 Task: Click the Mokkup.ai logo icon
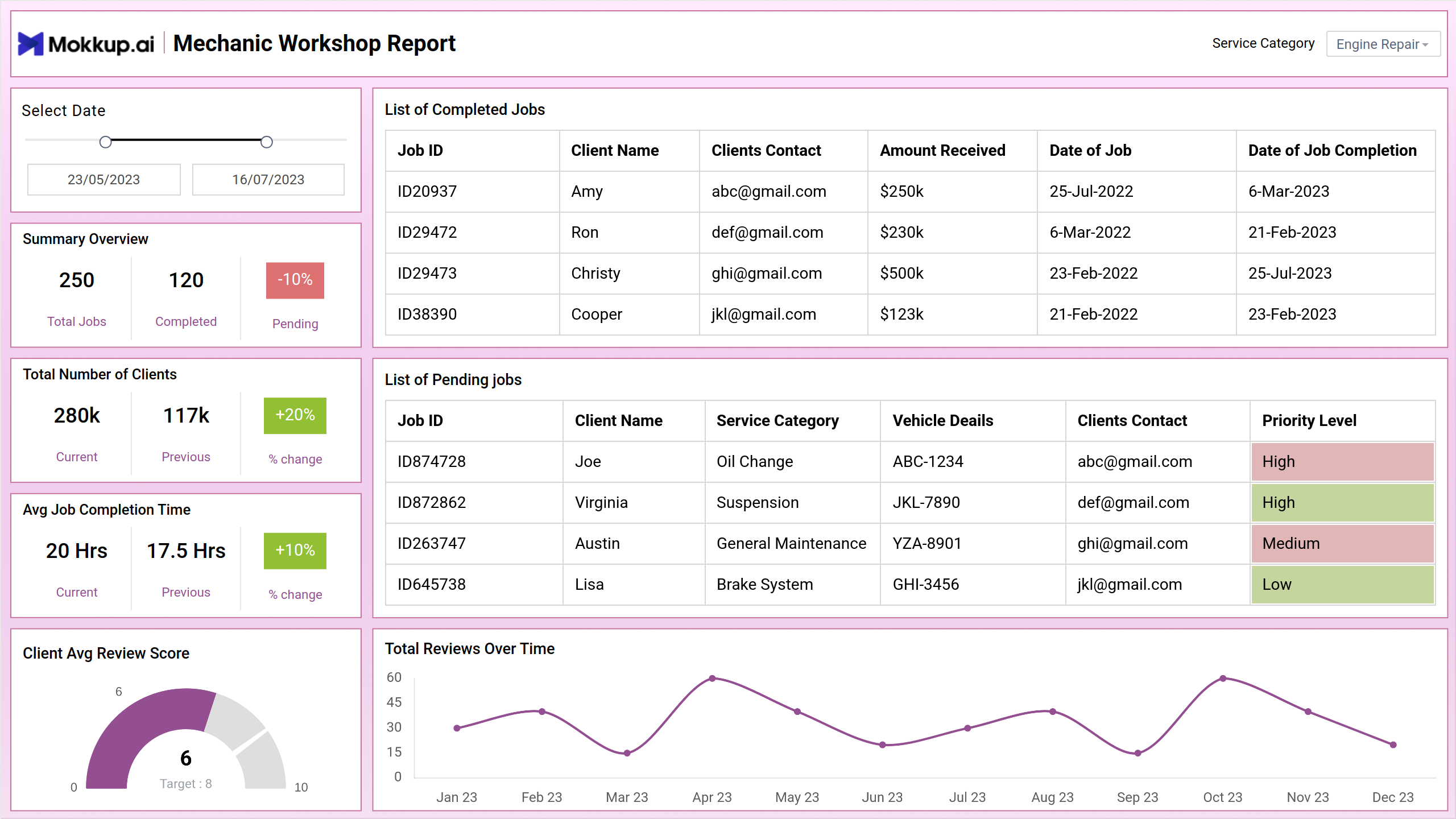point(31,44)
